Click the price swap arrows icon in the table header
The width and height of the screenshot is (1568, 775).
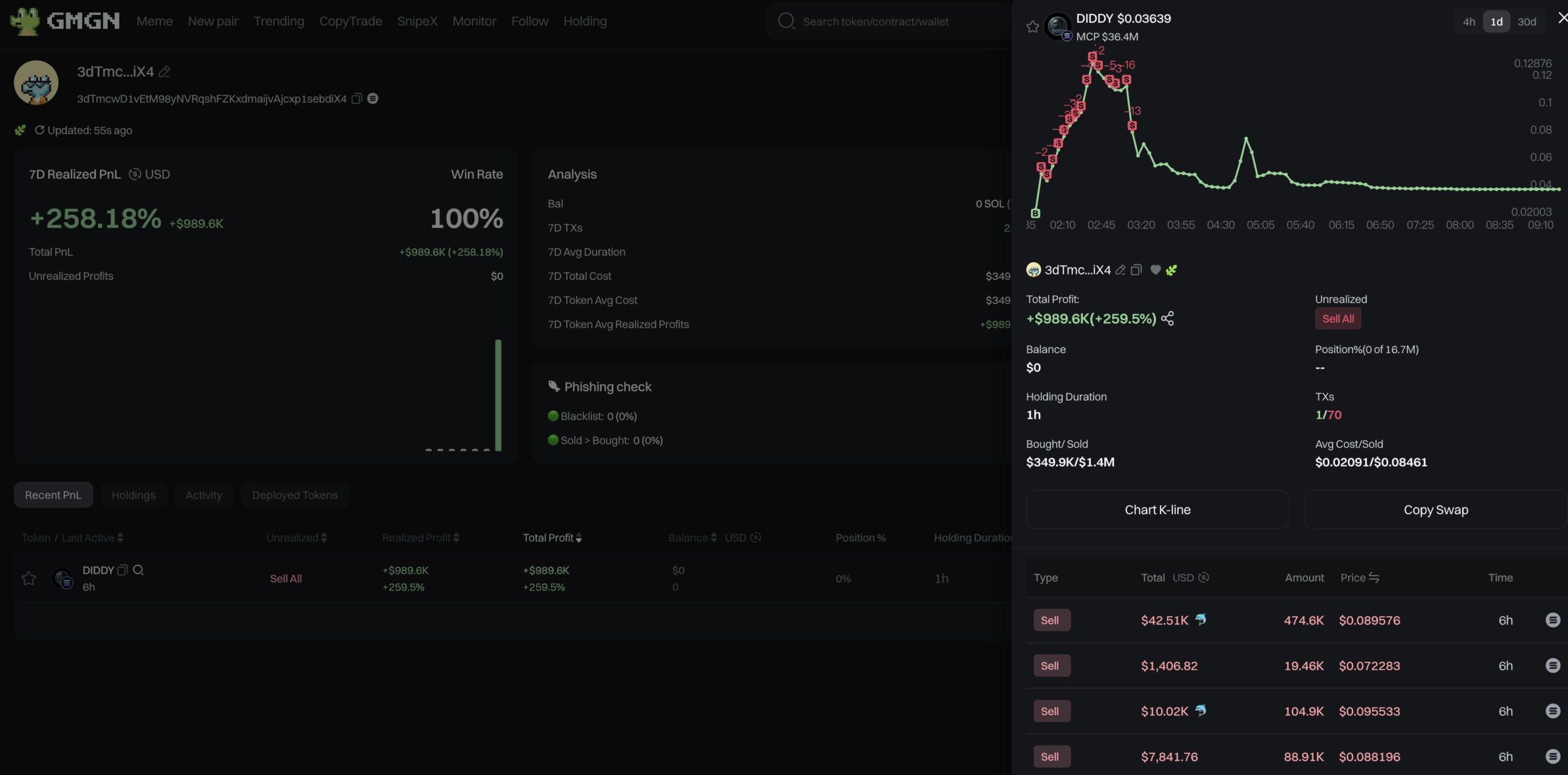tap(1374, 577)
